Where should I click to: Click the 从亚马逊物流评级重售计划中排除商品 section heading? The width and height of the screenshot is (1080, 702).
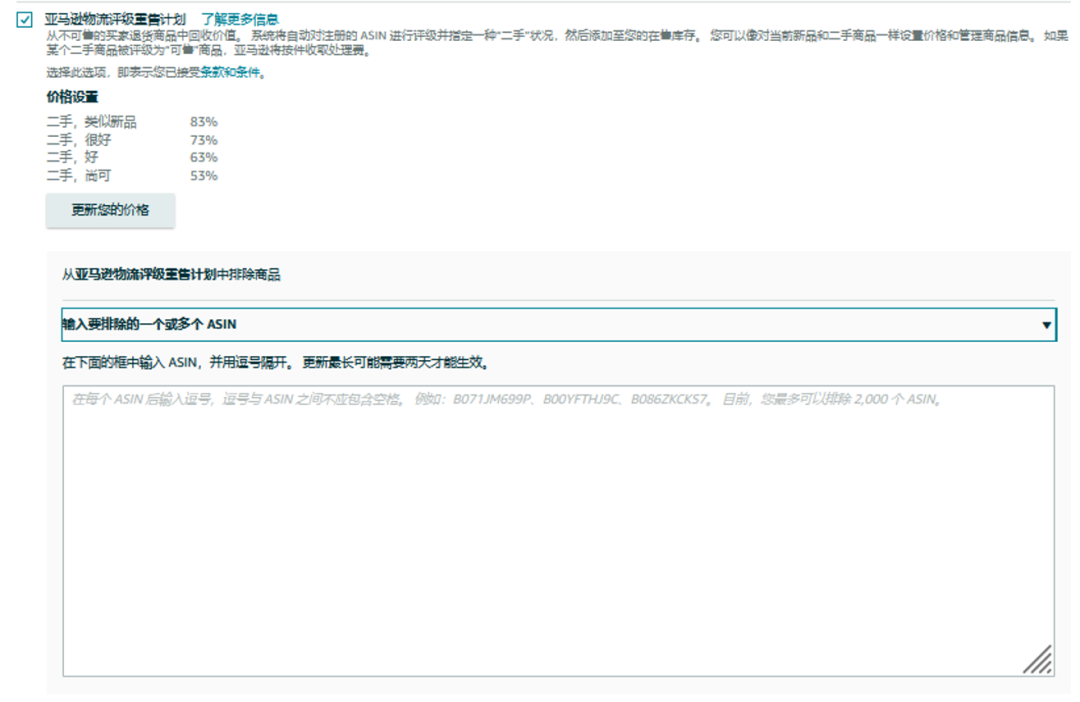pos(171,274)
